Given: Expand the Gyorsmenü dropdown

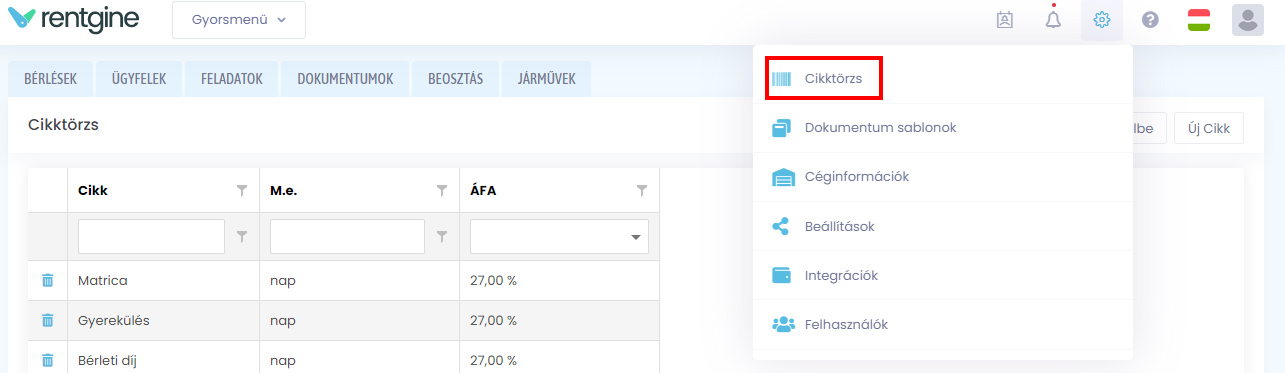Looking at the screenshot, I should click(x=239, y=20).
